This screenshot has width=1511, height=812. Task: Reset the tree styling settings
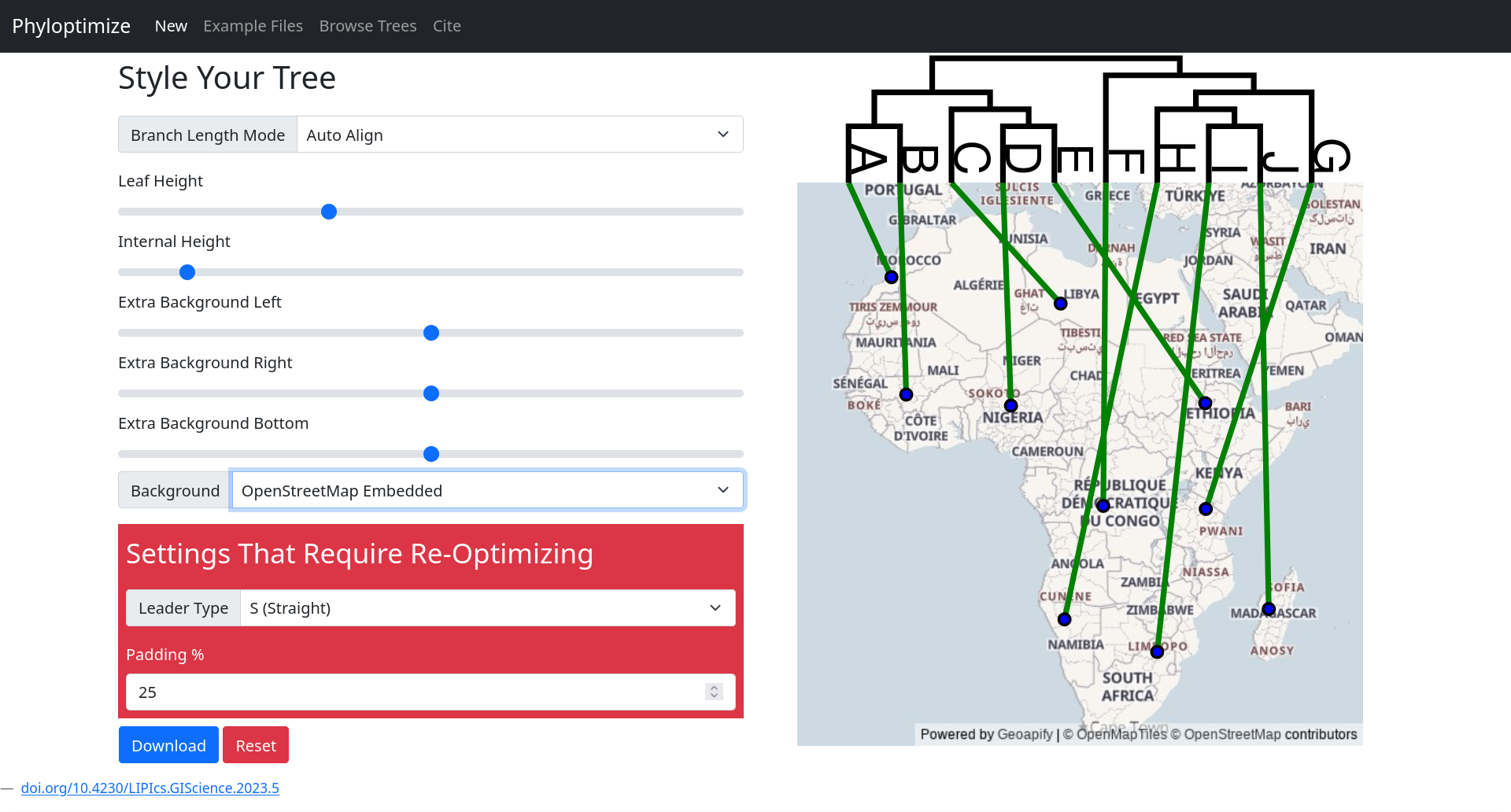click(256, 745)
